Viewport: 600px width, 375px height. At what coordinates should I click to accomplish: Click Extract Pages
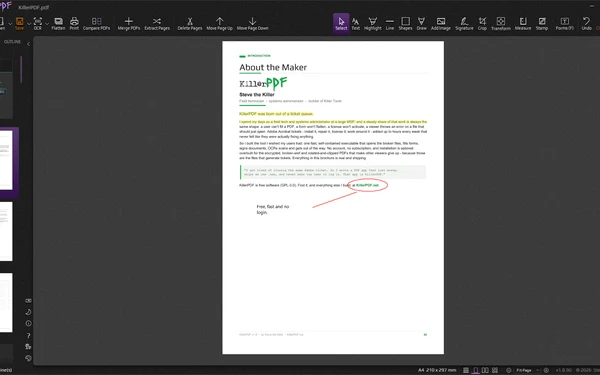tap(157, 23)
